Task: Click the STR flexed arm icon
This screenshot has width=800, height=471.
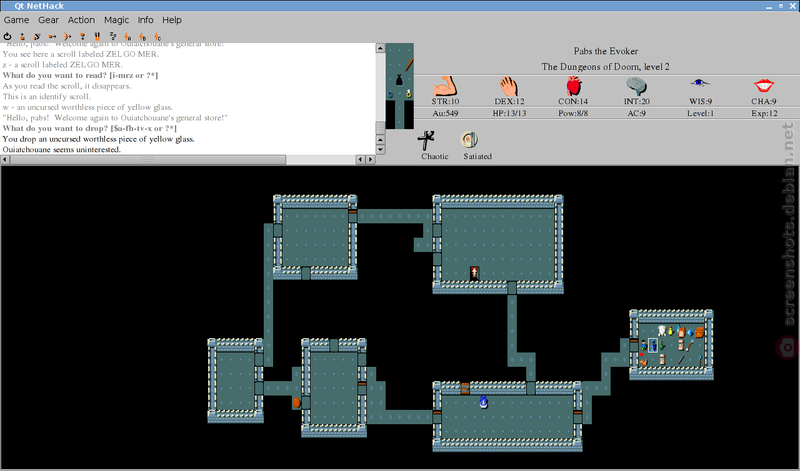Action: tap(445, 86)
